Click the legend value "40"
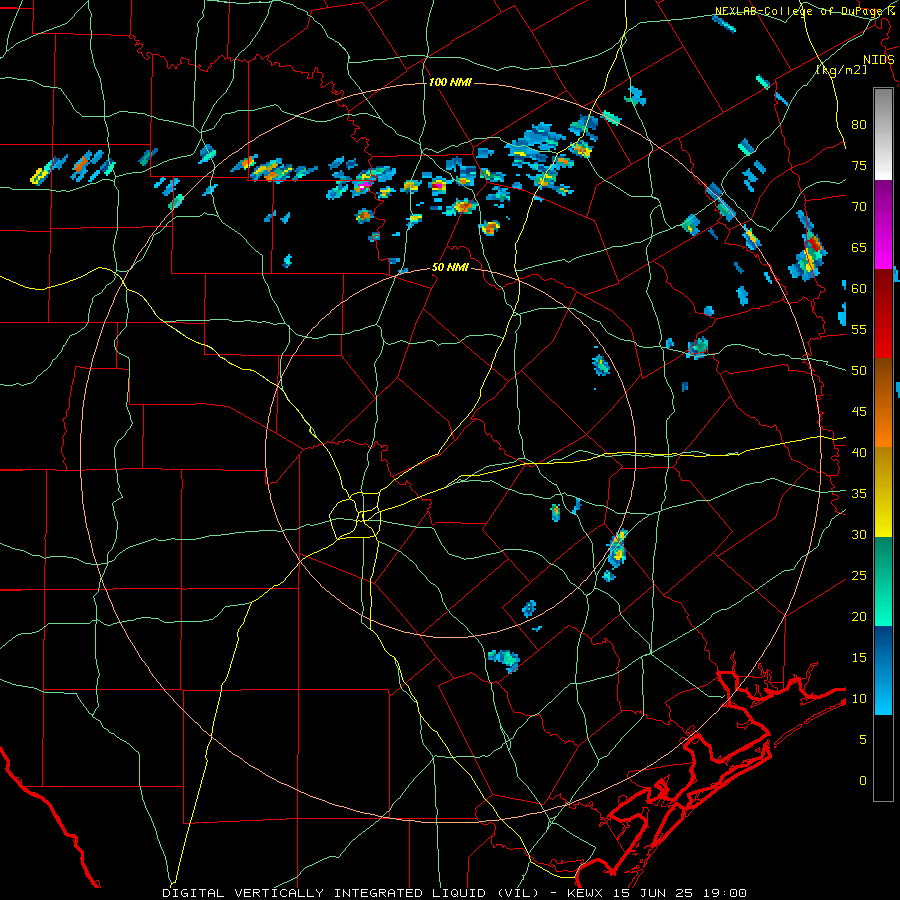Viewport: 900px width, 900px height. [859, 452]
